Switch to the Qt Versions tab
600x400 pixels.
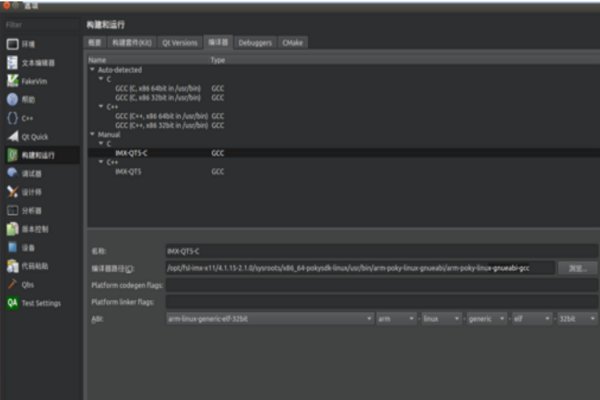(179, 43)
